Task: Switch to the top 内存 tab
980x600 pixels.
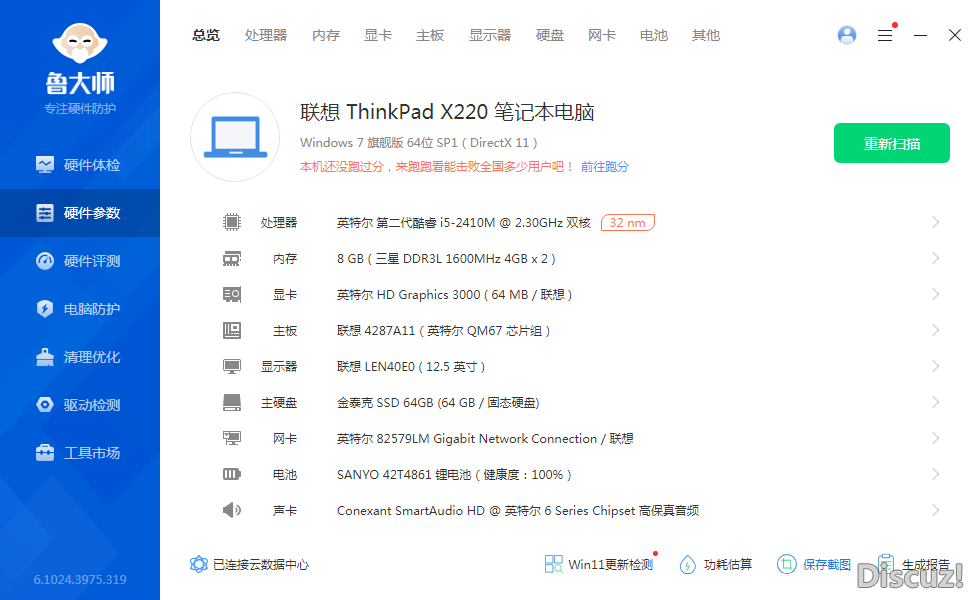Action: pos(326,35)
